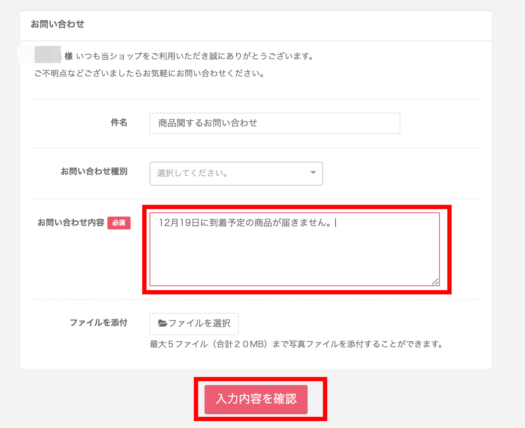This screenshot has width=525, height=428.
Task: Click the お問い合わせ page heading
Action: tap(58, 24)
